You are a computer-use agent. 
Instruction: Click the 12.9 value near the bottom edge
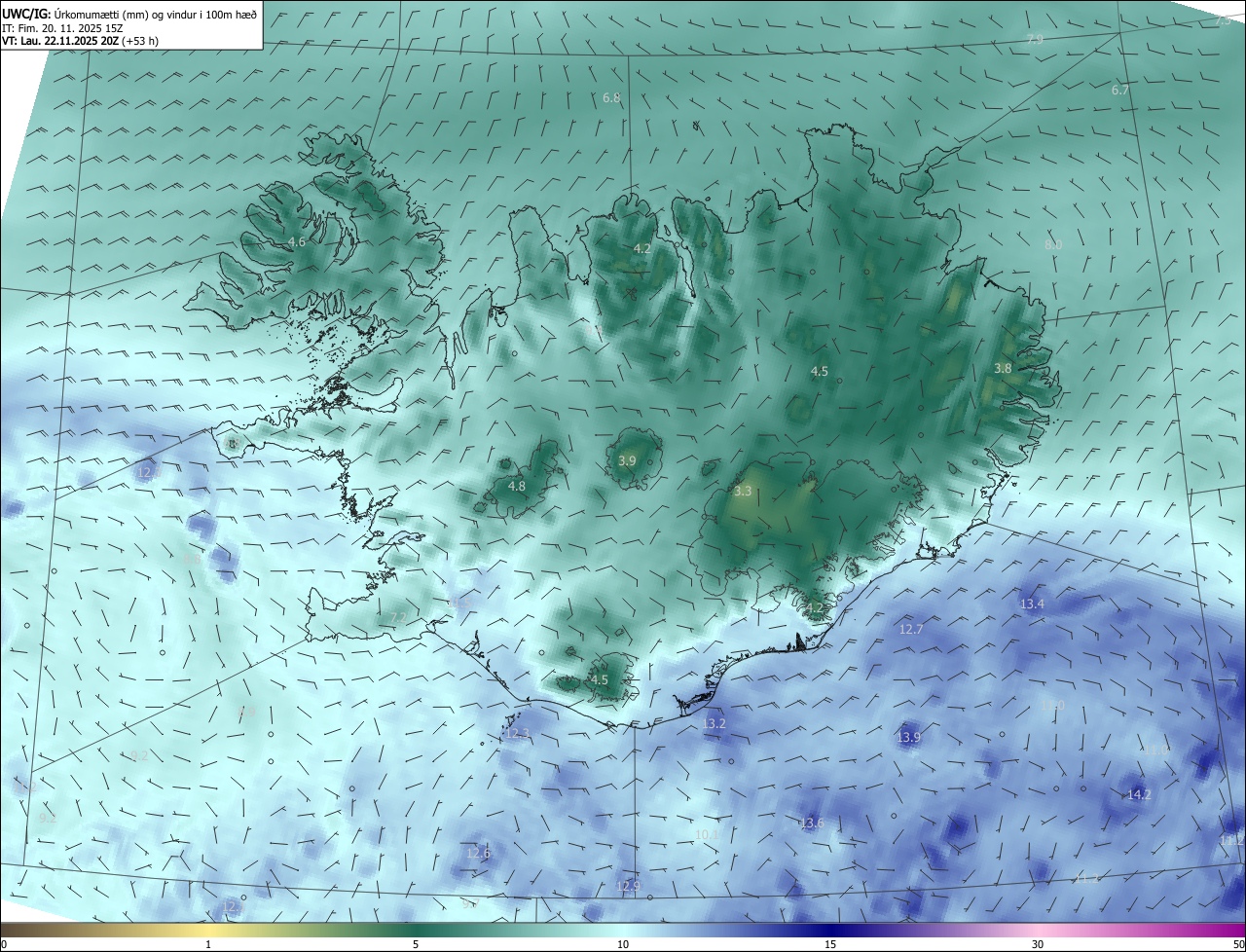tap(629, 885)
